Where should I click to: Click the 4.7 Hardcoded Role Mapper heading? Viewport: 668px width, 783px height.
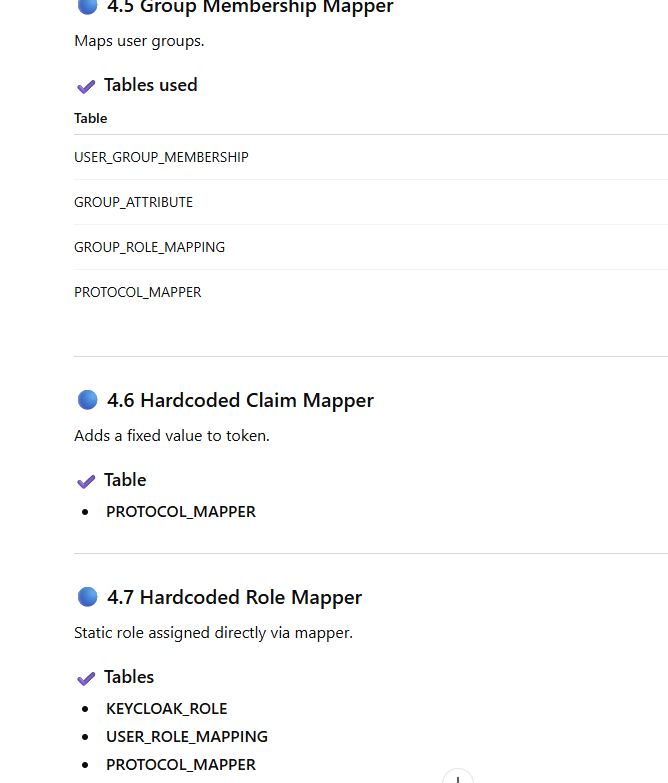click(x=234, y=597)
